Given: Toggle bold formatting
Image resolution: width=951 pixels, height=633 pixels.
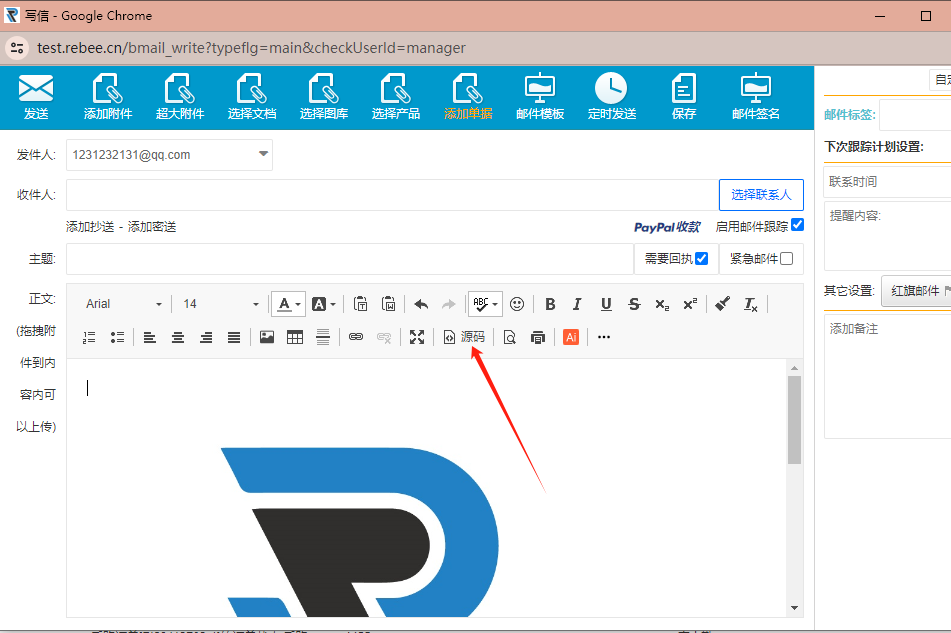Looking at the screenshot, I should 550,304.
